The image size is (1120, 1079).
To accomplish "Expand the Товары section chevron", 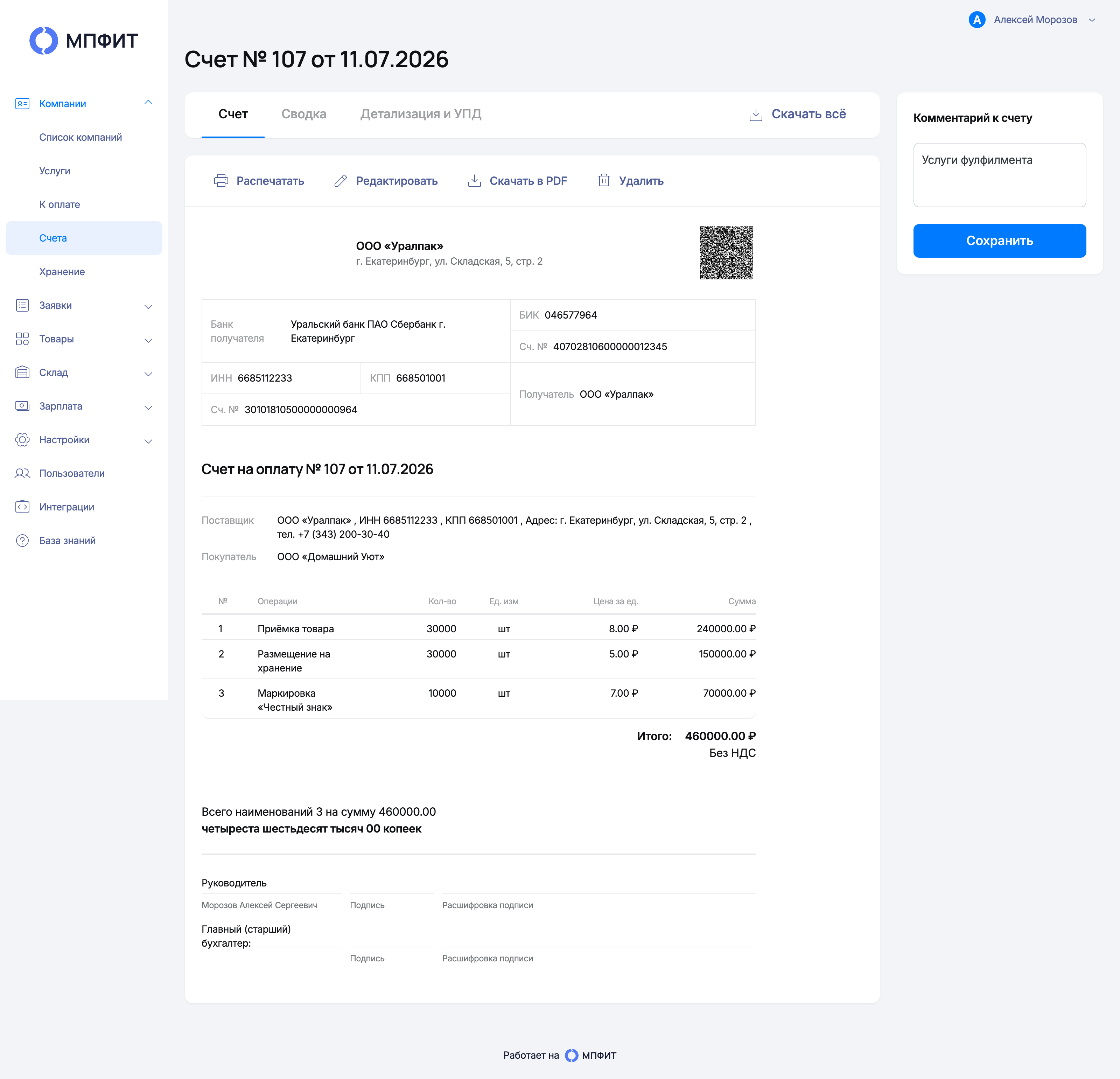I will [x=148, y=340].
